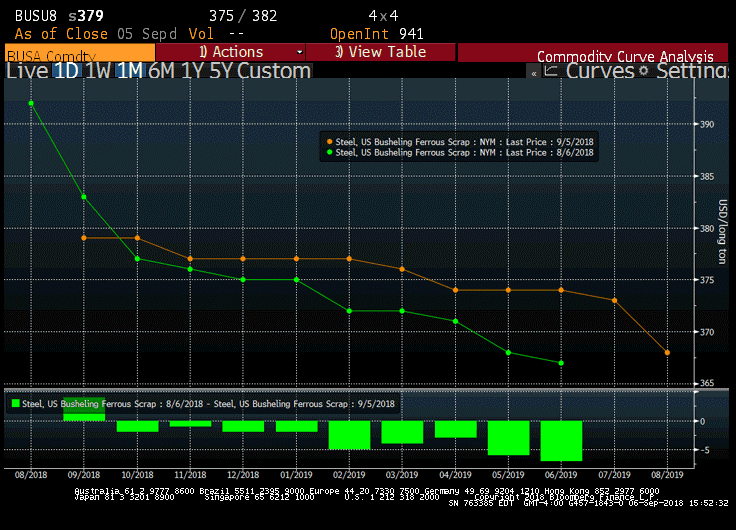
Task: Click the green curve peak at 08/2018
Action: [31, 103]
